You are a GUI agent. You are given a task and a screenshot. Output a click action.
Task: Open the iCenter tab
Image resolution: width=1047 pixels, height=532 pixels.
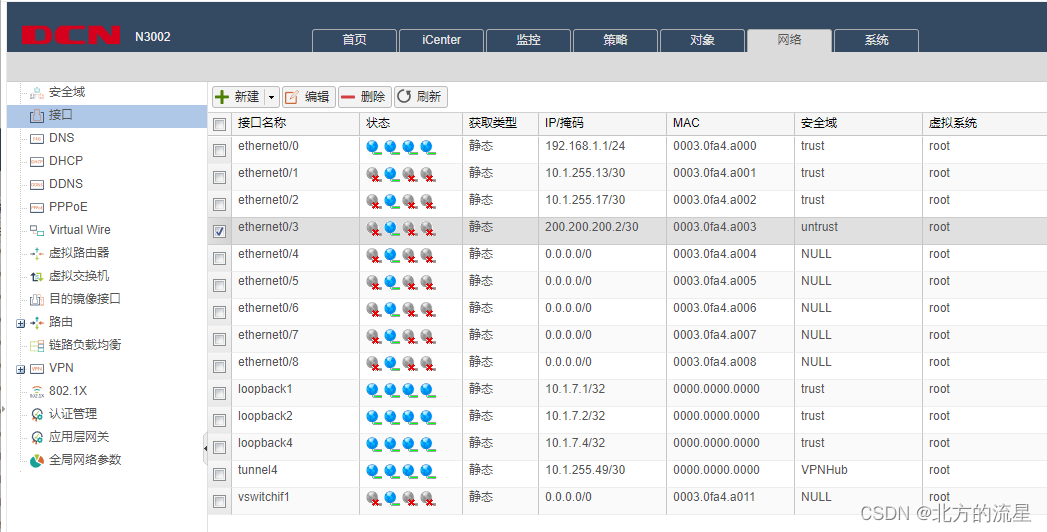click(441, 40)
